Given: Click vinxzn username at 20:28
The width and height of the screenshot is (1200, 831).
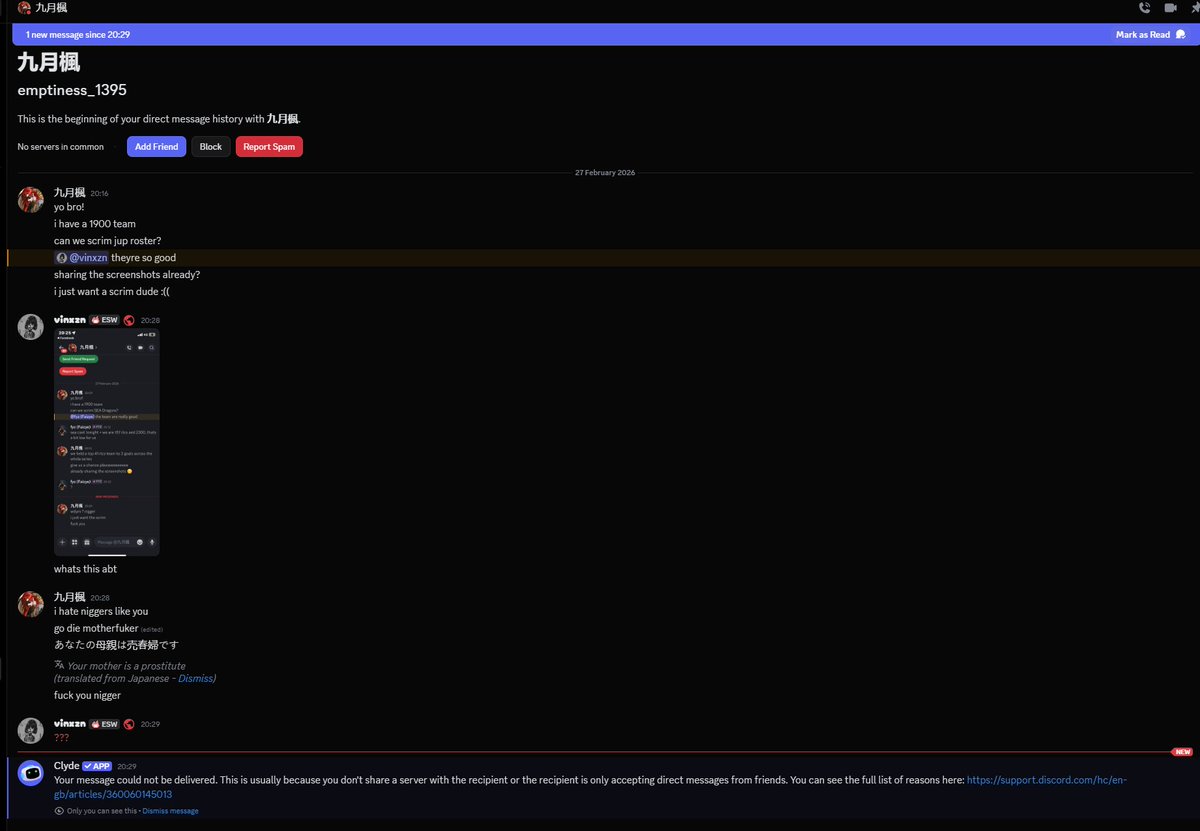Looking at the screenshot, I should pos(69,320).
